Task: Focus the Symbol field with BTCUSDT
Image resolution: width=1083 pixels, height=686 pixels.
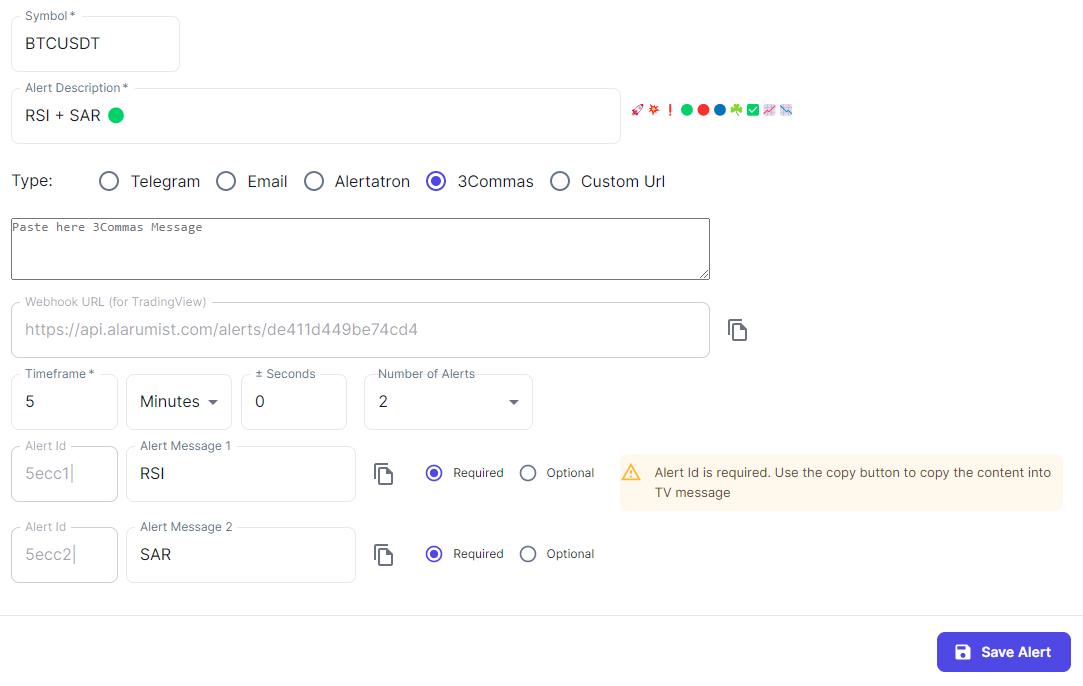Action: tap(95, 44)
